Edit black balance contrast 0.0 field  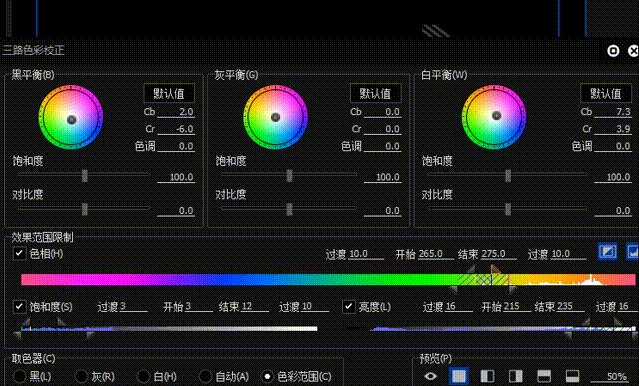tap(176, 211)
